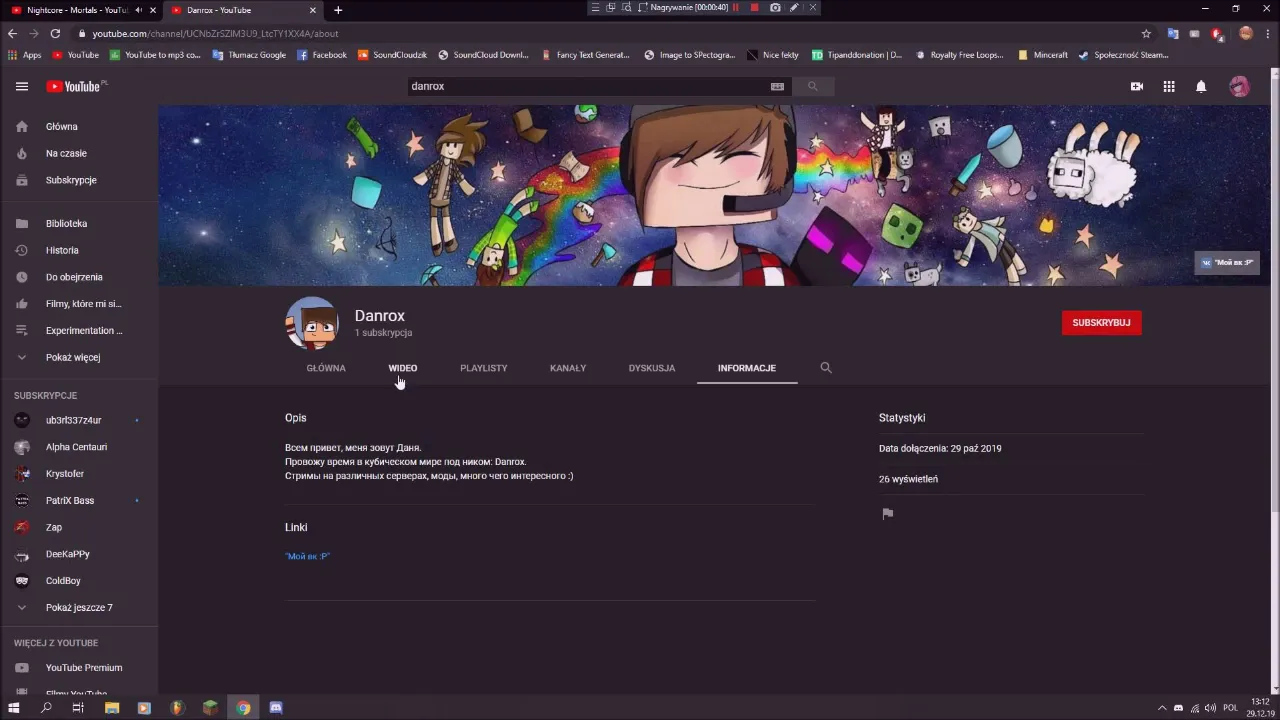Open the SoundCloudzik bookmark
This screenshot has height=720, width=1280.
pyautogui.click(x=392, y=55)
